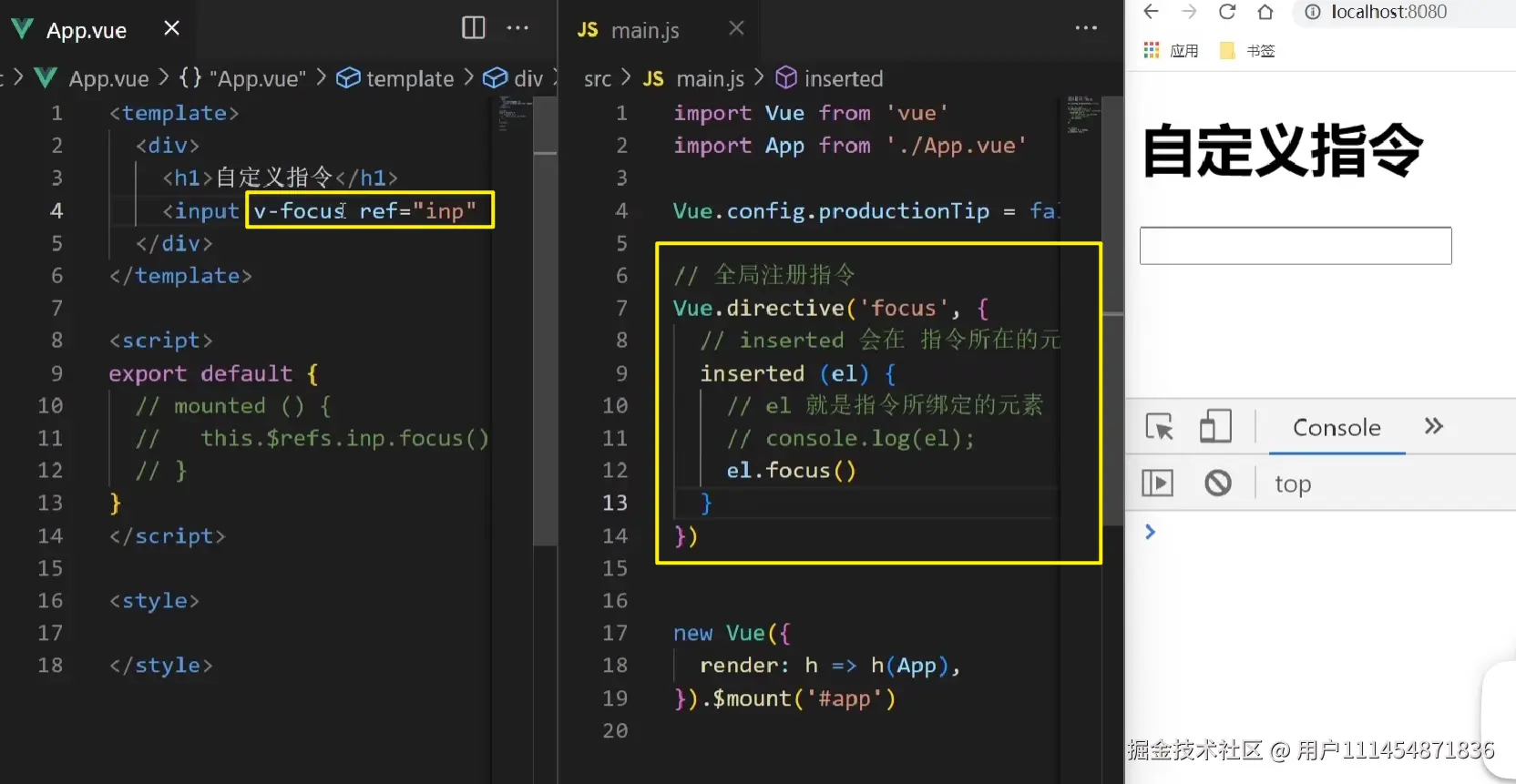The image size is (1516, 784).
Task: Activate DevTools inspect element picker
Action: click(x=1160, y=426)
